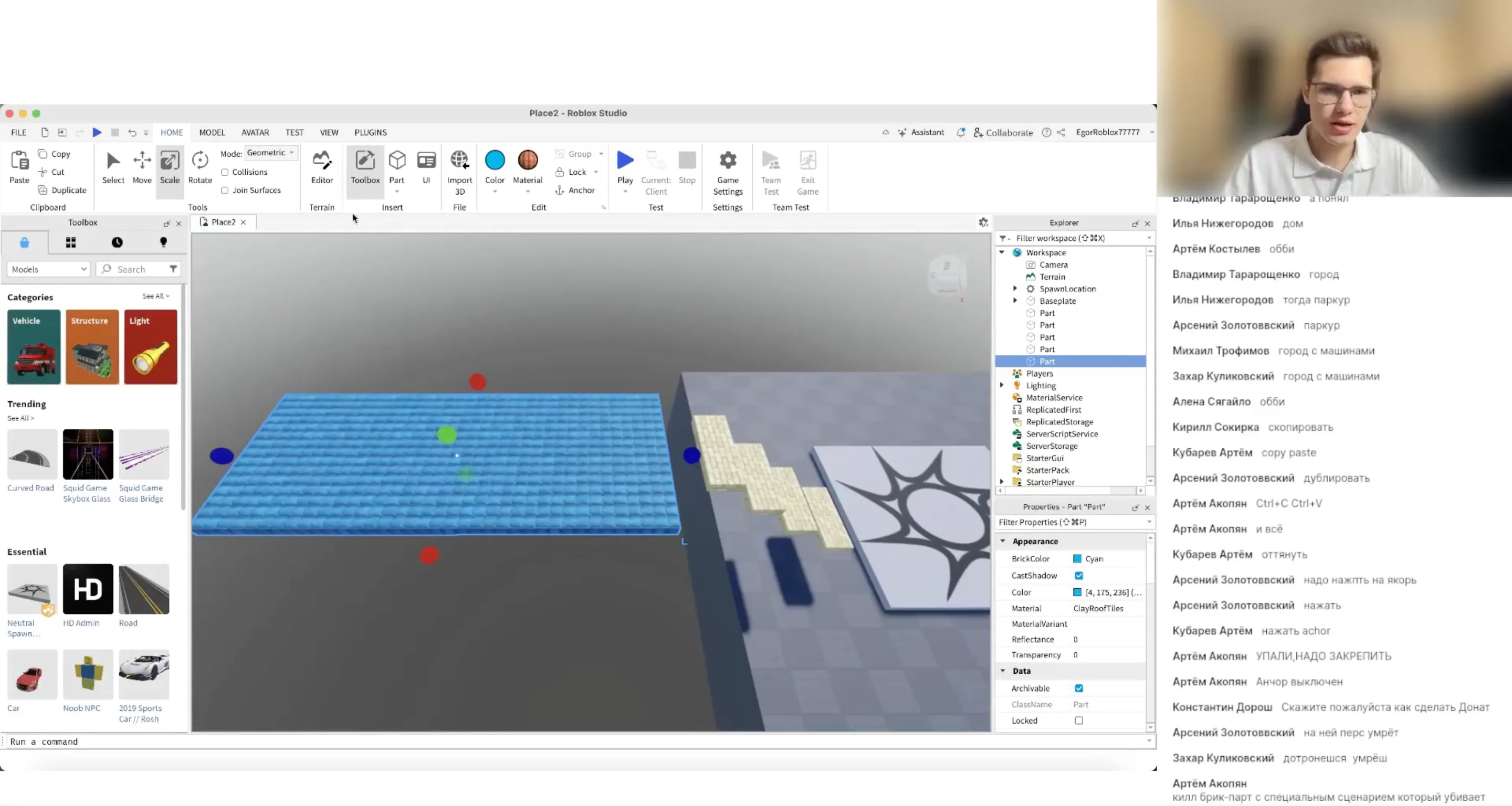Switch to the MODEL ribbon tab
Image resolution: width=1512 pixels, height=806 pixels.
tap(212, 133)
